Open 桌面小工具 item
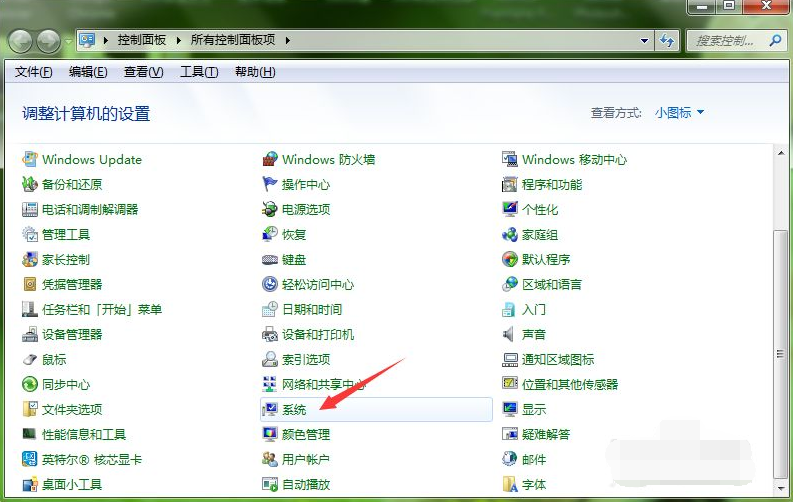Image resolution: width=793 pixels, height=502 pixels. (62, 484)
